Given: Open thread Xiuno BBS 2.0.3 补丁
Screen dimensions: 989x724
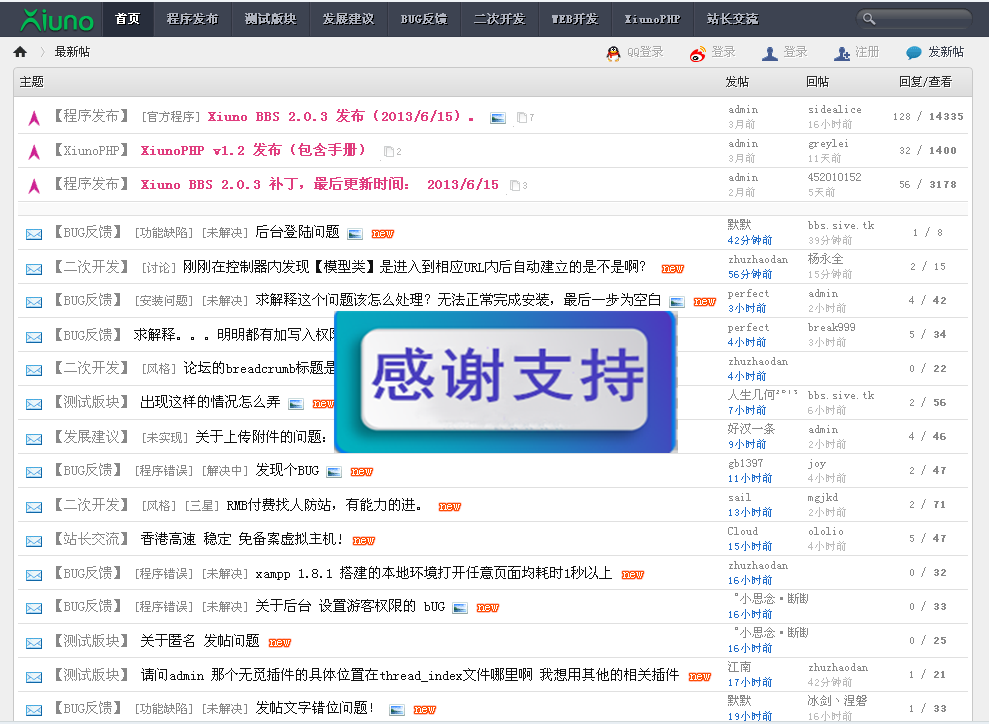Looking at the screenshot, I should [x=319, y=185].
